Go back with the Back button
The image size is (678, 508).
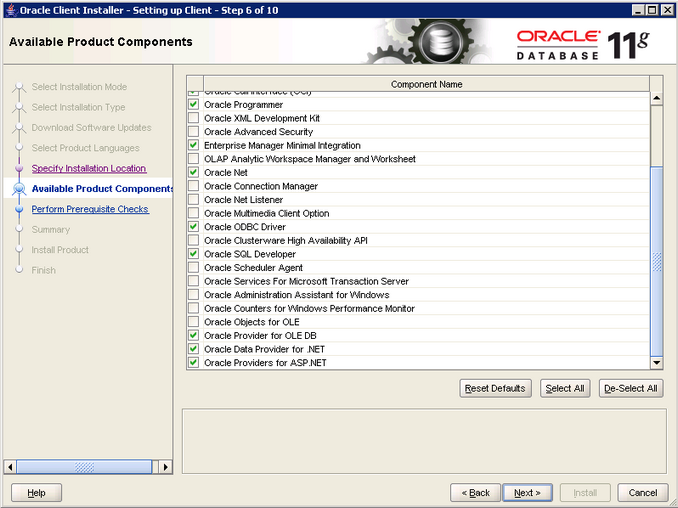475,492
